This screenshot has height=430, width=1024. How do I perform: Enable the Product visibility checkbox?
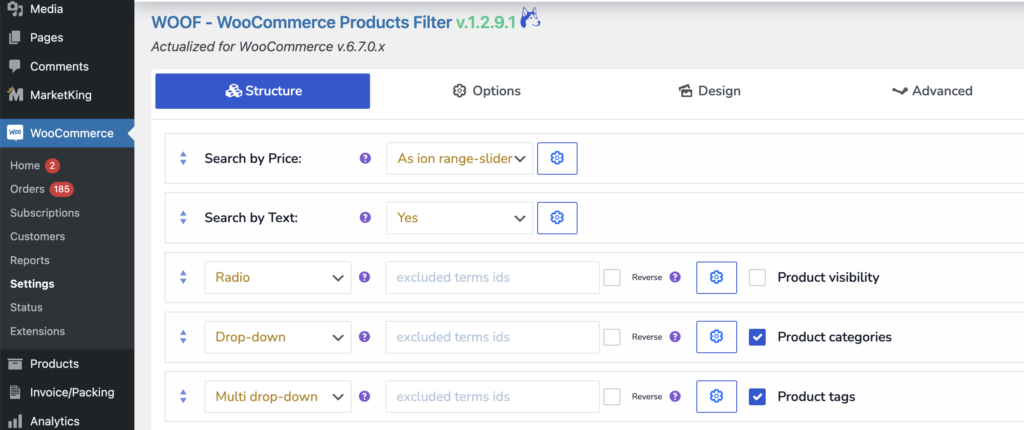757,277
